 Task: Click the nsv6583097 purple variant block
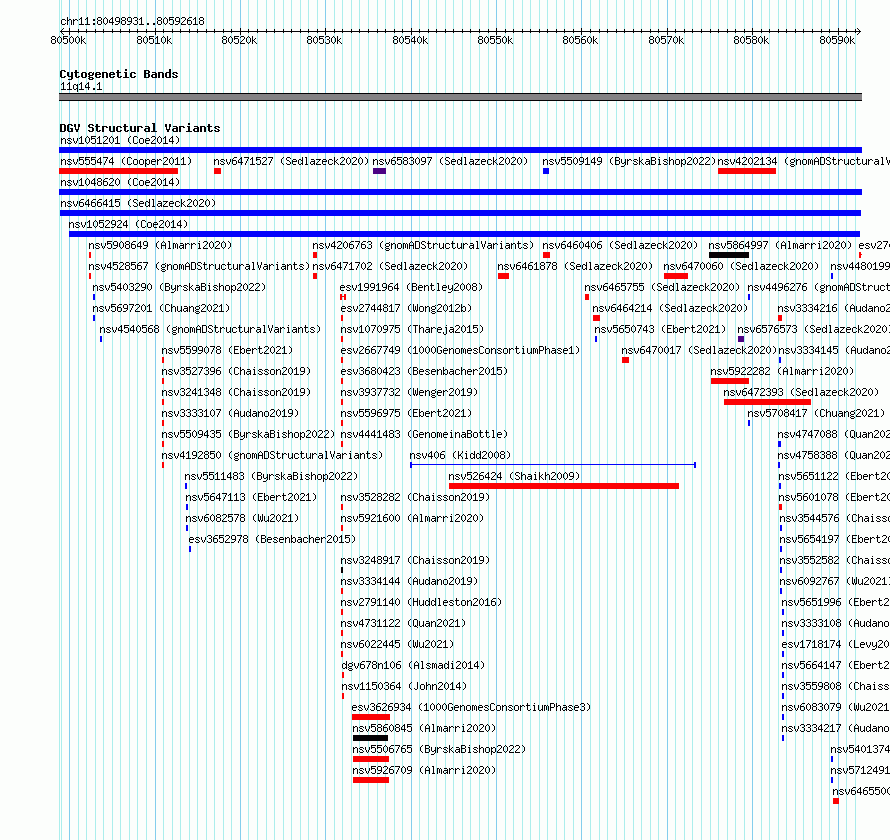pos(379,171)
